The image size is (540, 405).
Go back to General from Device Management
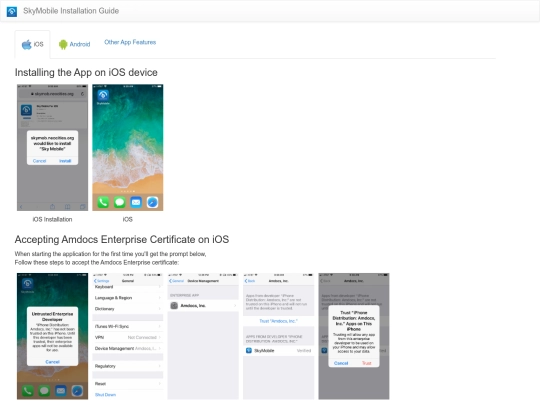pos(177,281)
